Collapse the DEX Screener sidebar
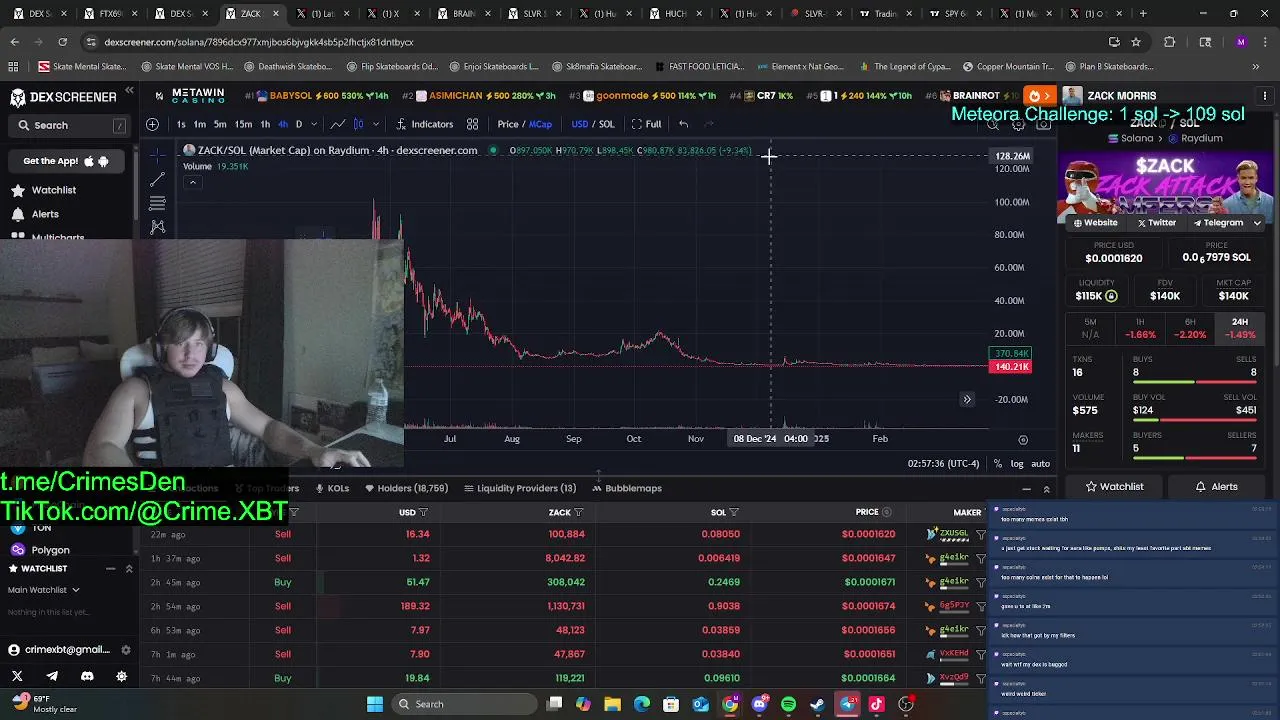The image size is (1280, 720). (x=129, y=91)
